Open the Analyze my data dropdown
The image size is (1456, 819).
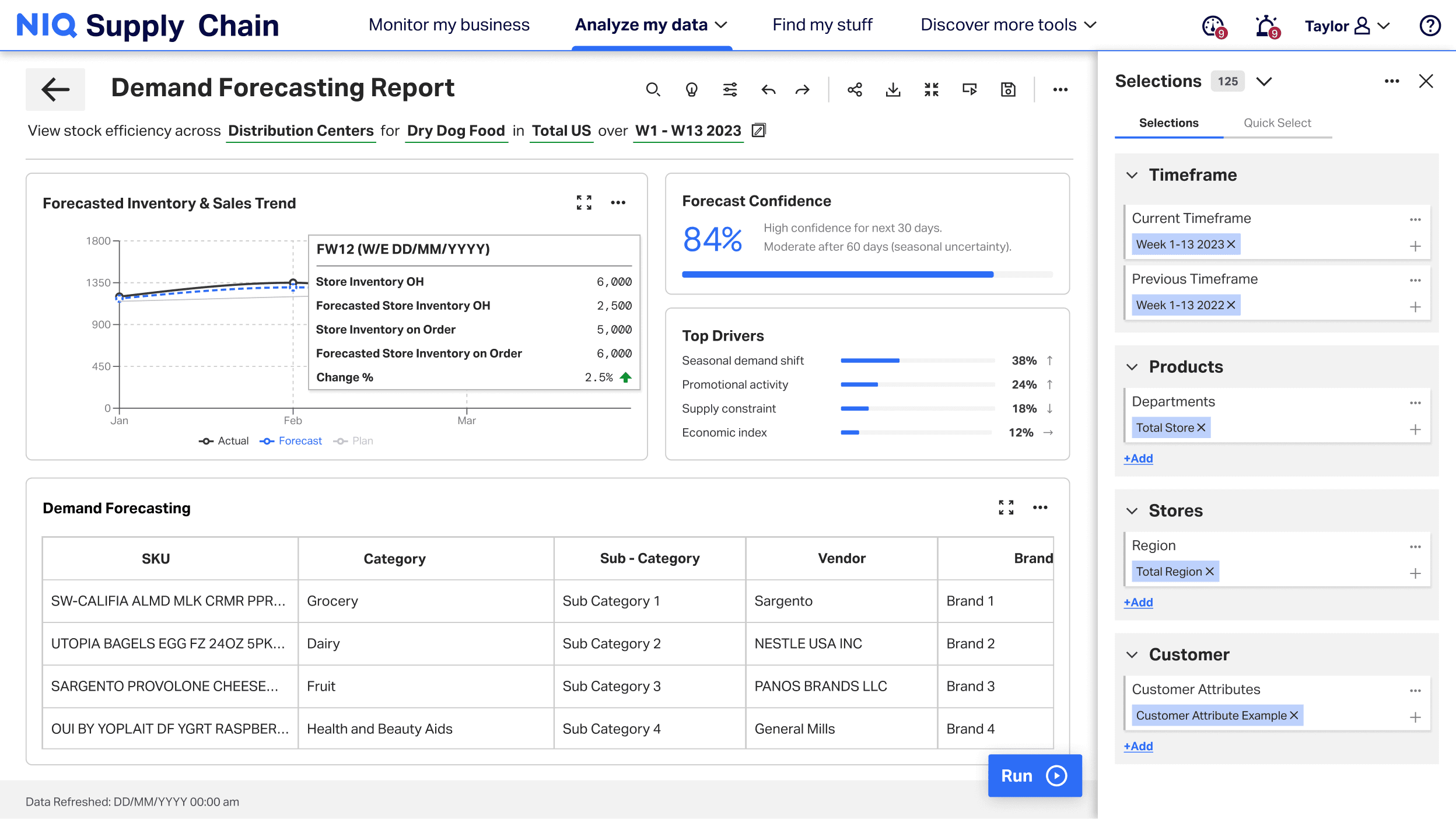click(x=651, y=24)
